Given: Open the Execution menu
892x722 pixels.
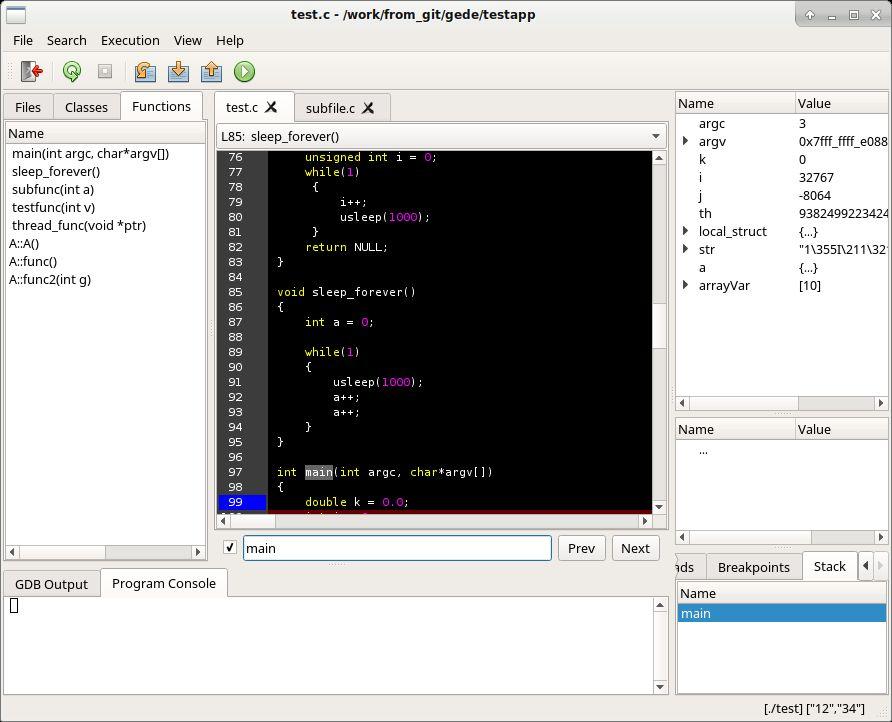Looking at the screenshot, I should coord(130,40).
